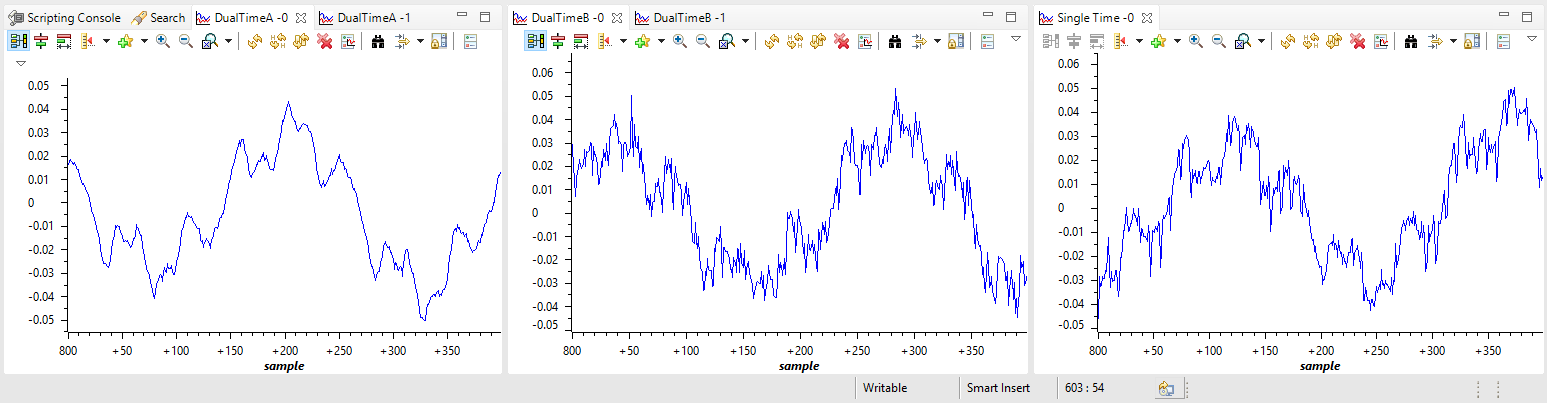Image resolution: width=1547 pixels, height=403 pixels.
Task: Open the Scripting Console view
Action: [65, 17]
